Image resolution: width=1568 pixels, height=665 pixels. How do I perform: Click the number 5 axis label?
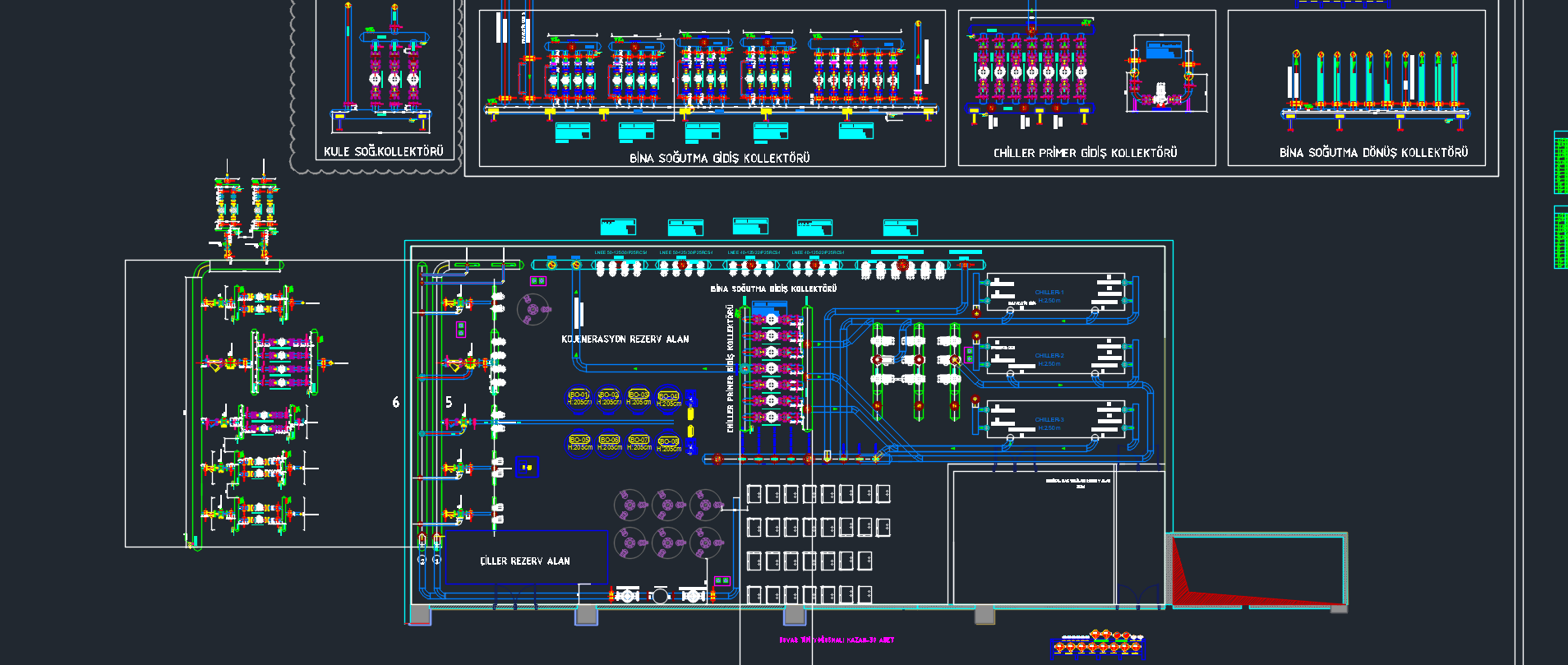[449, 402]
